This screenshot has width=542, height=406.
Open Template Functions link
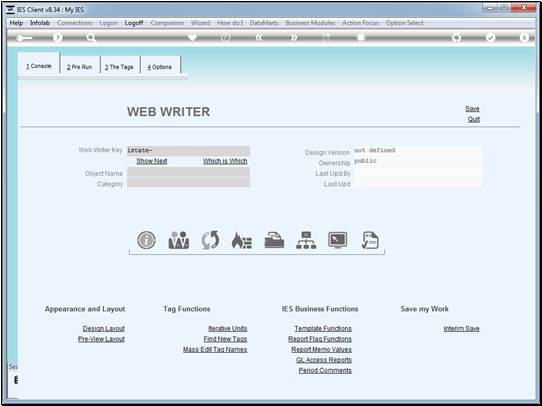[323, 329]
